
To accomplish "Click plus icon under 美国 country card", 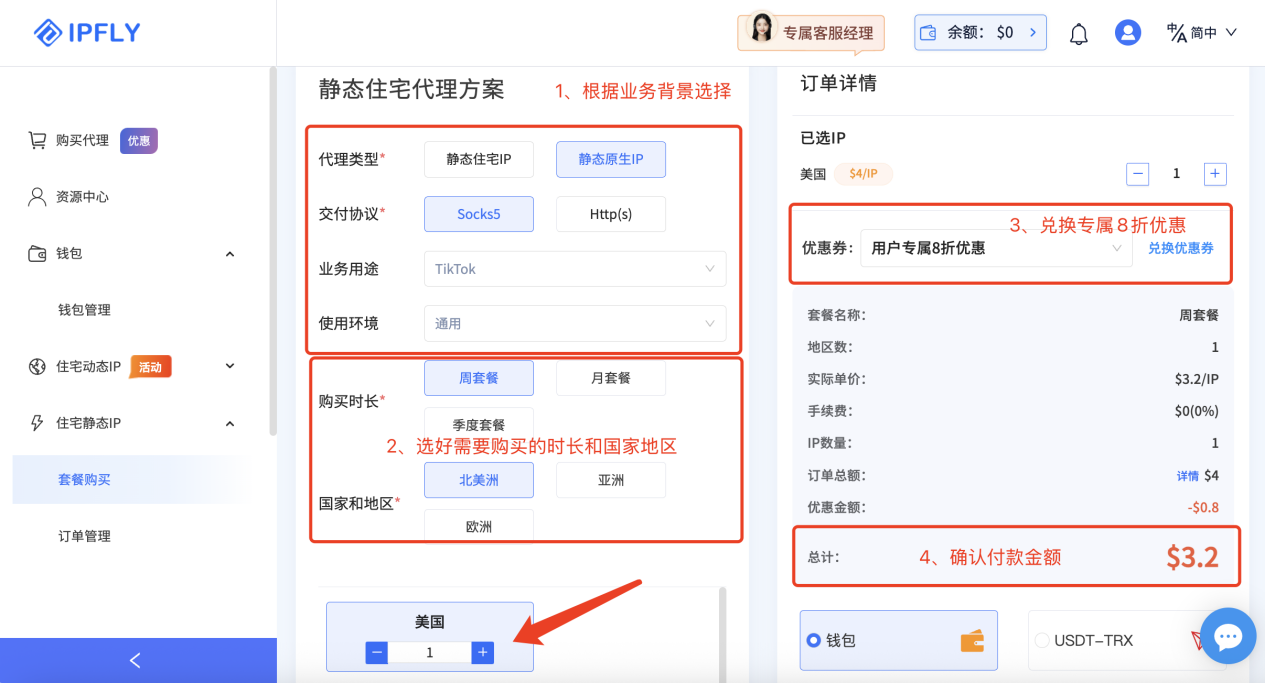I will point(482,653).
